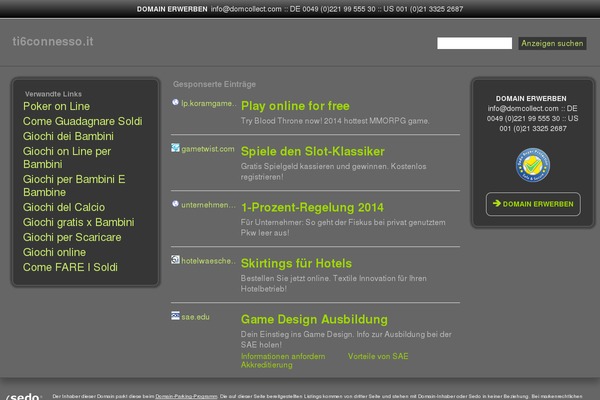Click the Try Blood Throne now description
Viewport: 600px width, 400px height.
335,121
